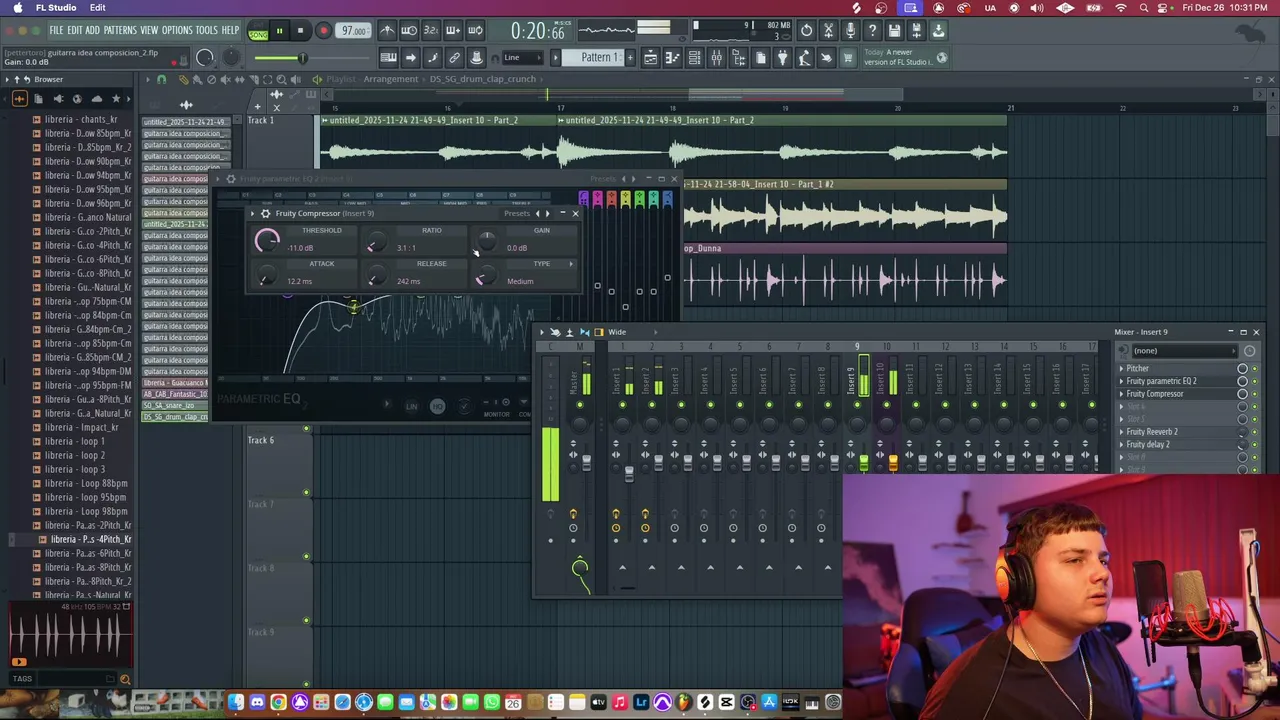The height and width of the screenshot is (720, 1280).
Task: Open the HELP menu
Action: (230, 30)
